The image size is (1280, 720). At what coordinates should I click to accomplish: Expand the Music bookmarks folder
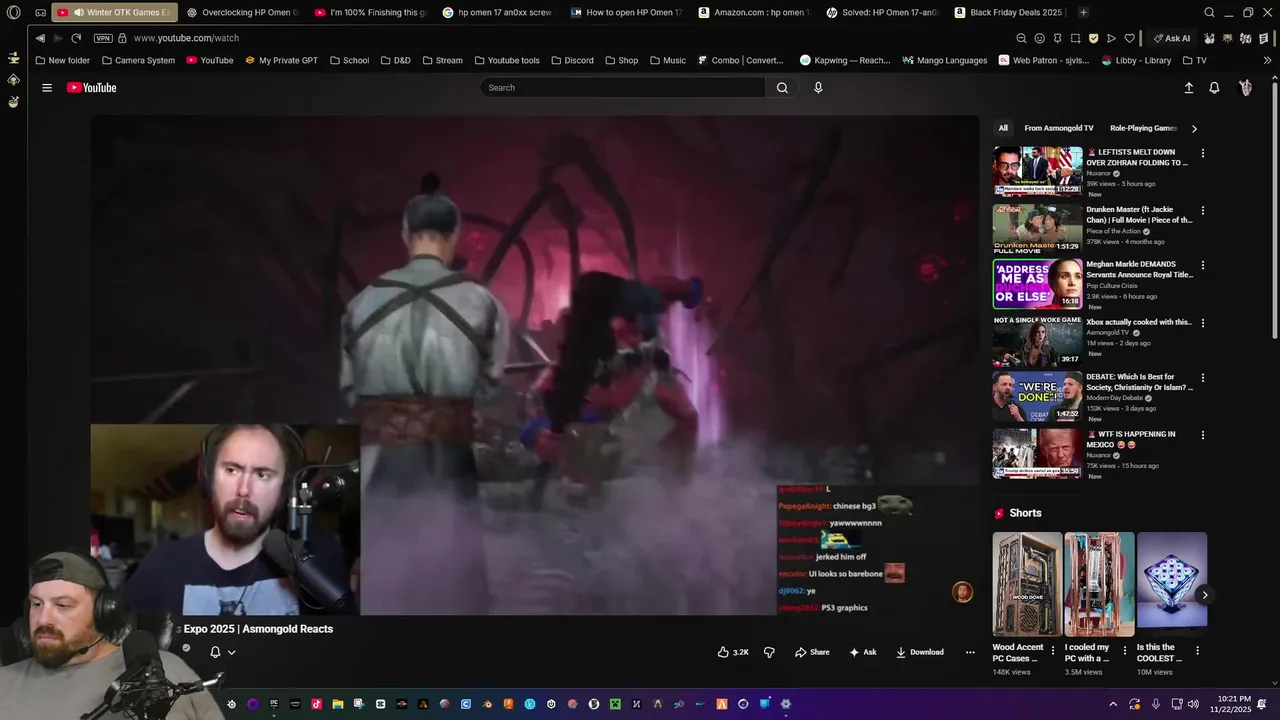pos(668,60)
